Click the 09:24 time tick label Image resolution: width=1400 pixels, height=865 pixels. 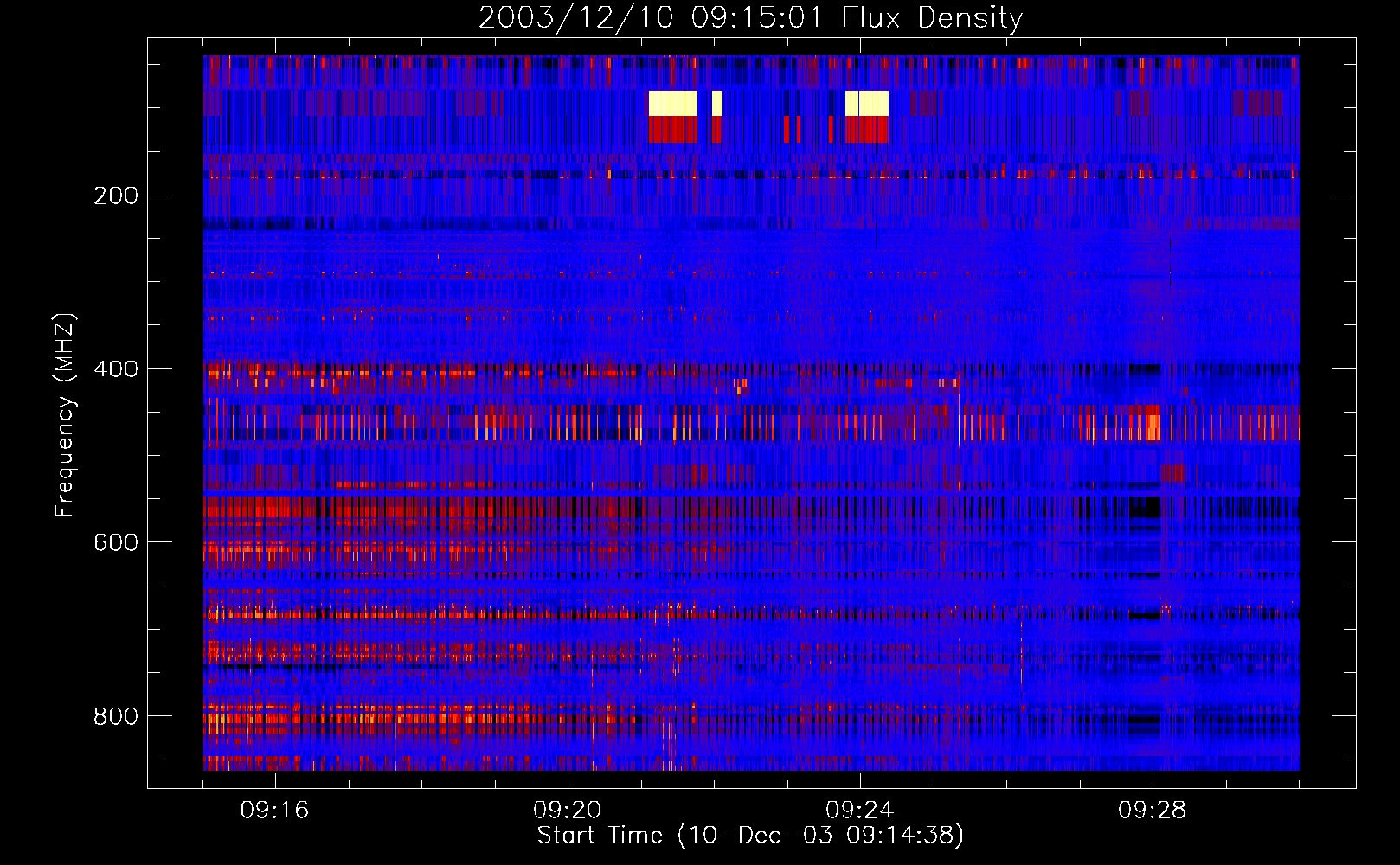pos(860,811)
